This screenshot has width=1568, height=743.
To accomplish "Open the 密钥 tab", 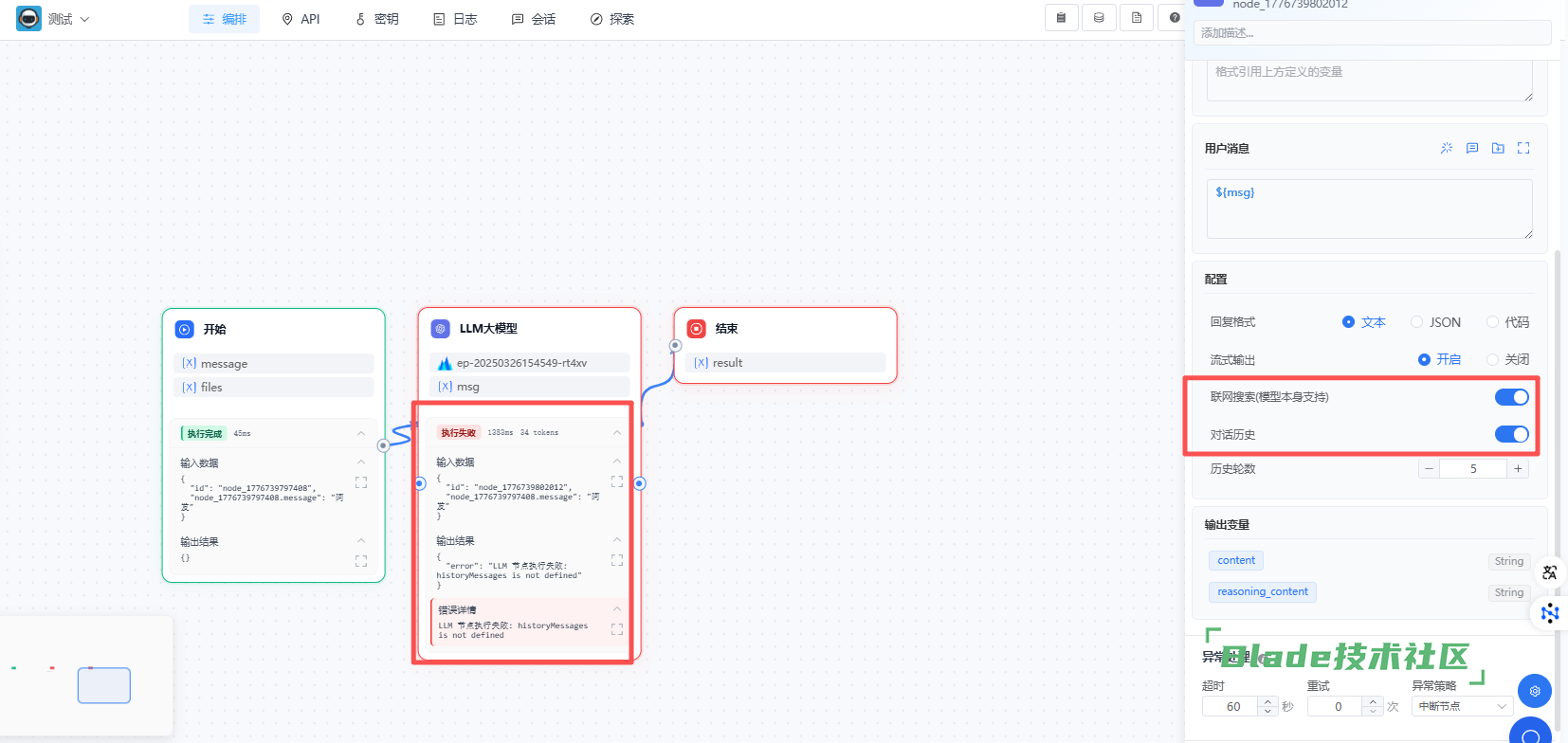I will tap(376, 19).
